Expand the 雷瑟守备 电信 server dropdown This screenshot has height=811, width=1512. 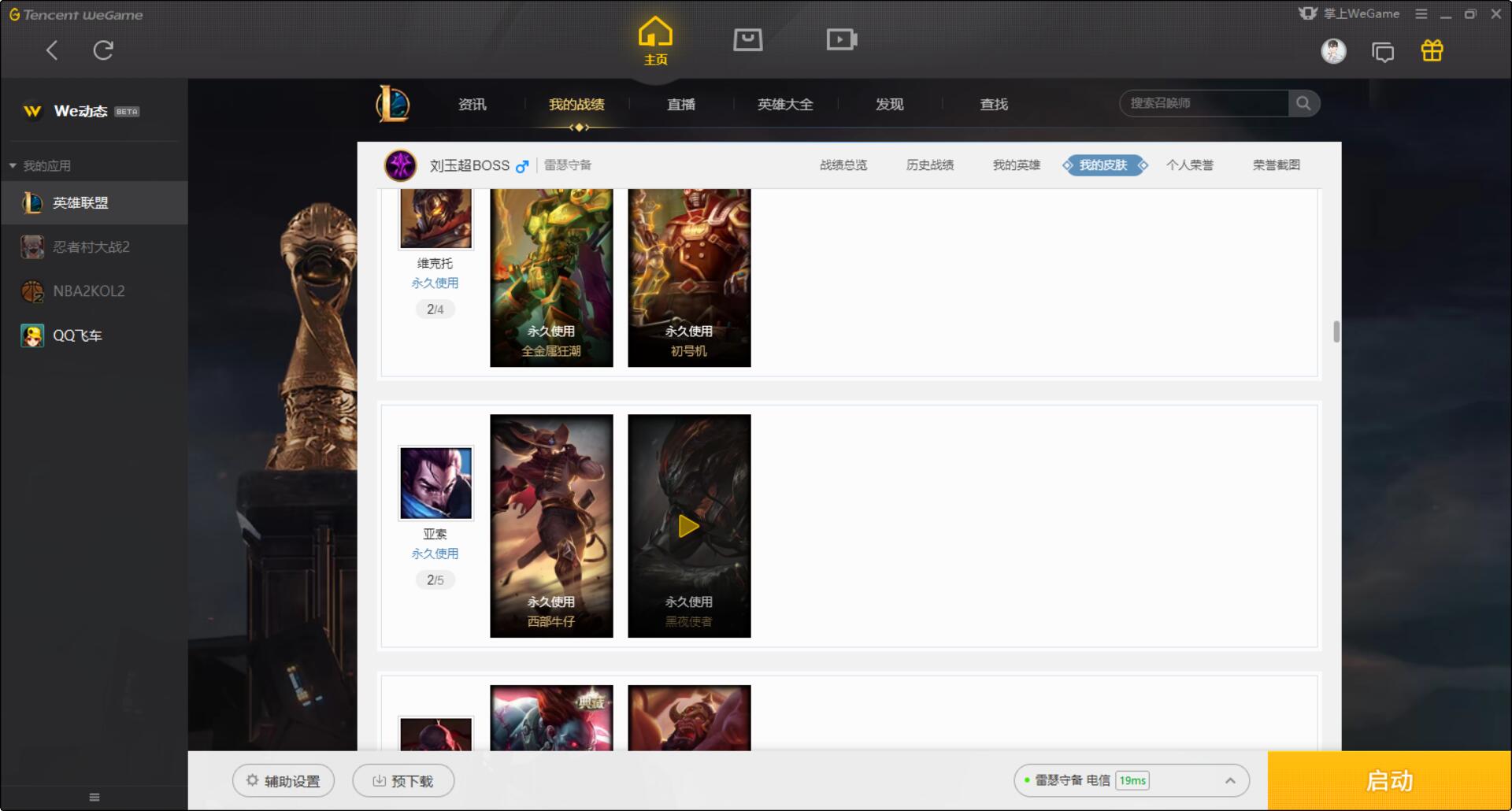coord(1132,780)
